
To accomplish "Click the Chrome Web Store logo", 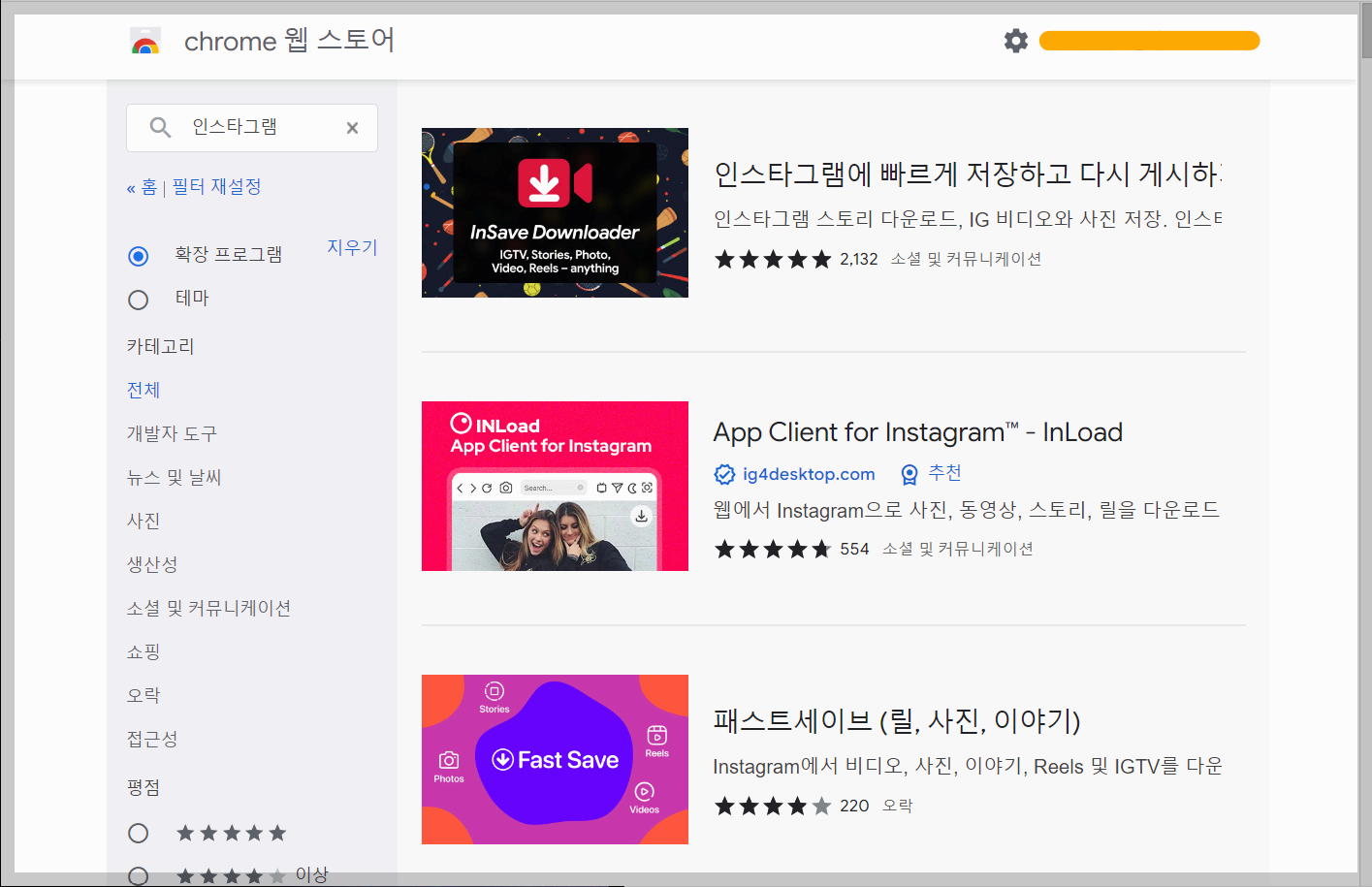I will [145, 42].
